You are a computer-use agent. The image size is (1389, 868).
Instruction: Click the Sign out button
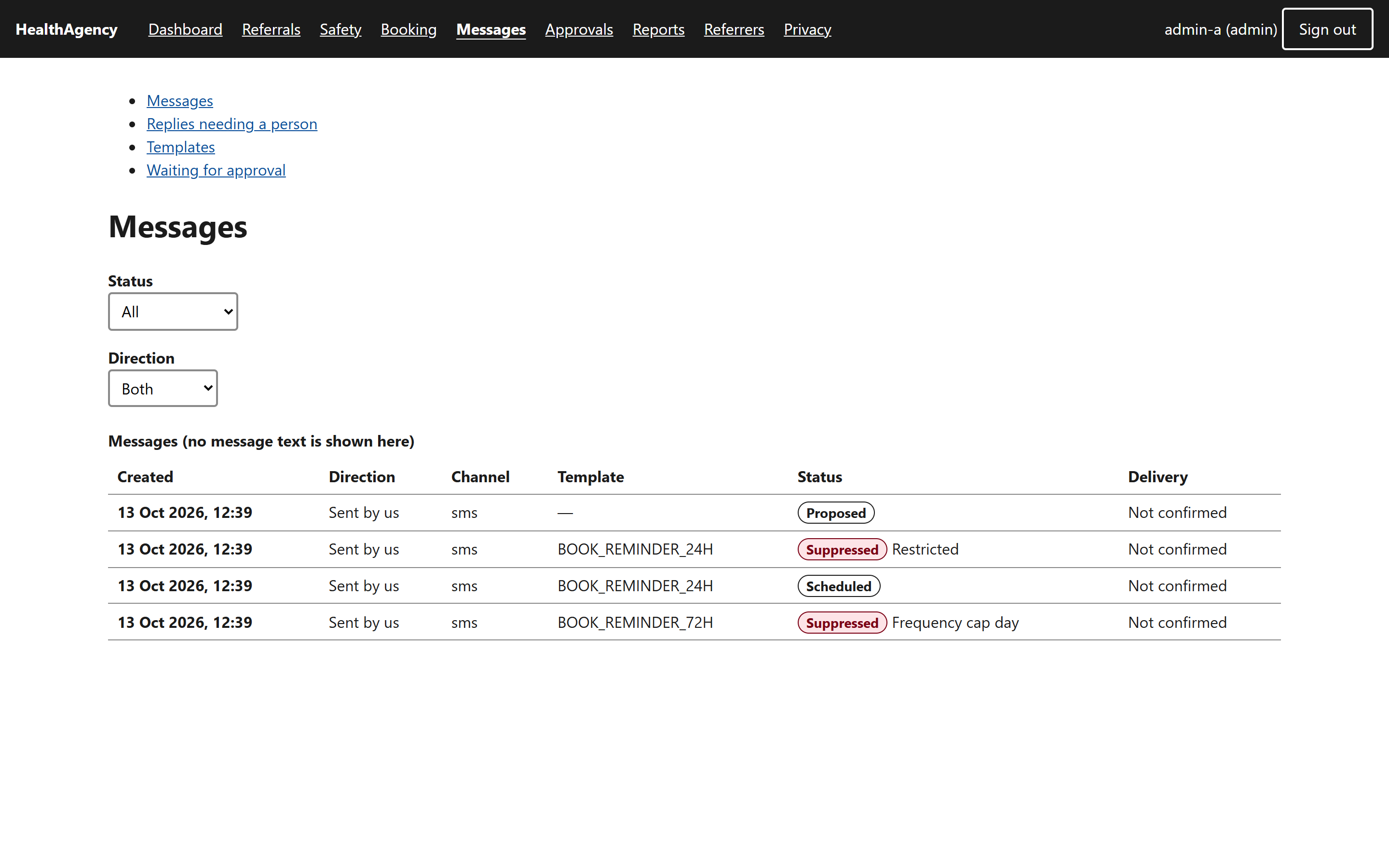tap(1327, 29)
